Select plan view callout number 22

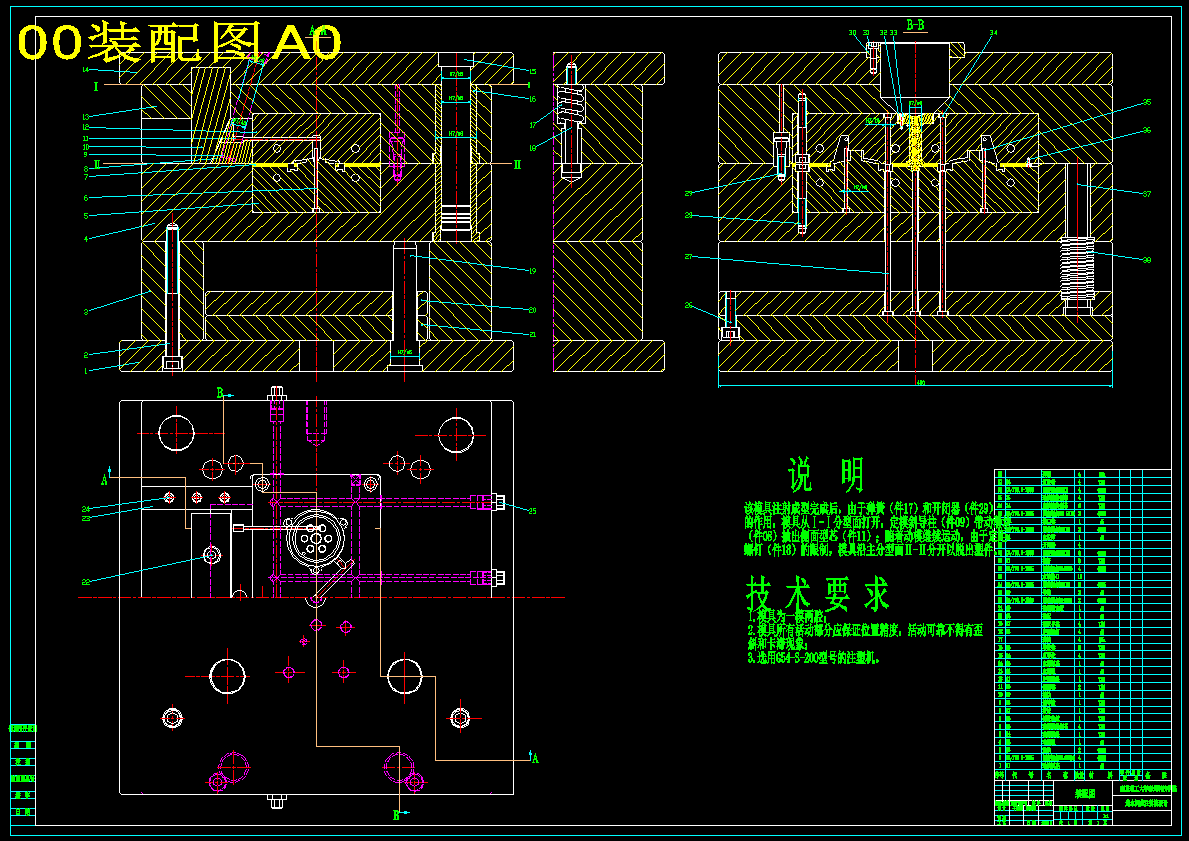(86, 582)
